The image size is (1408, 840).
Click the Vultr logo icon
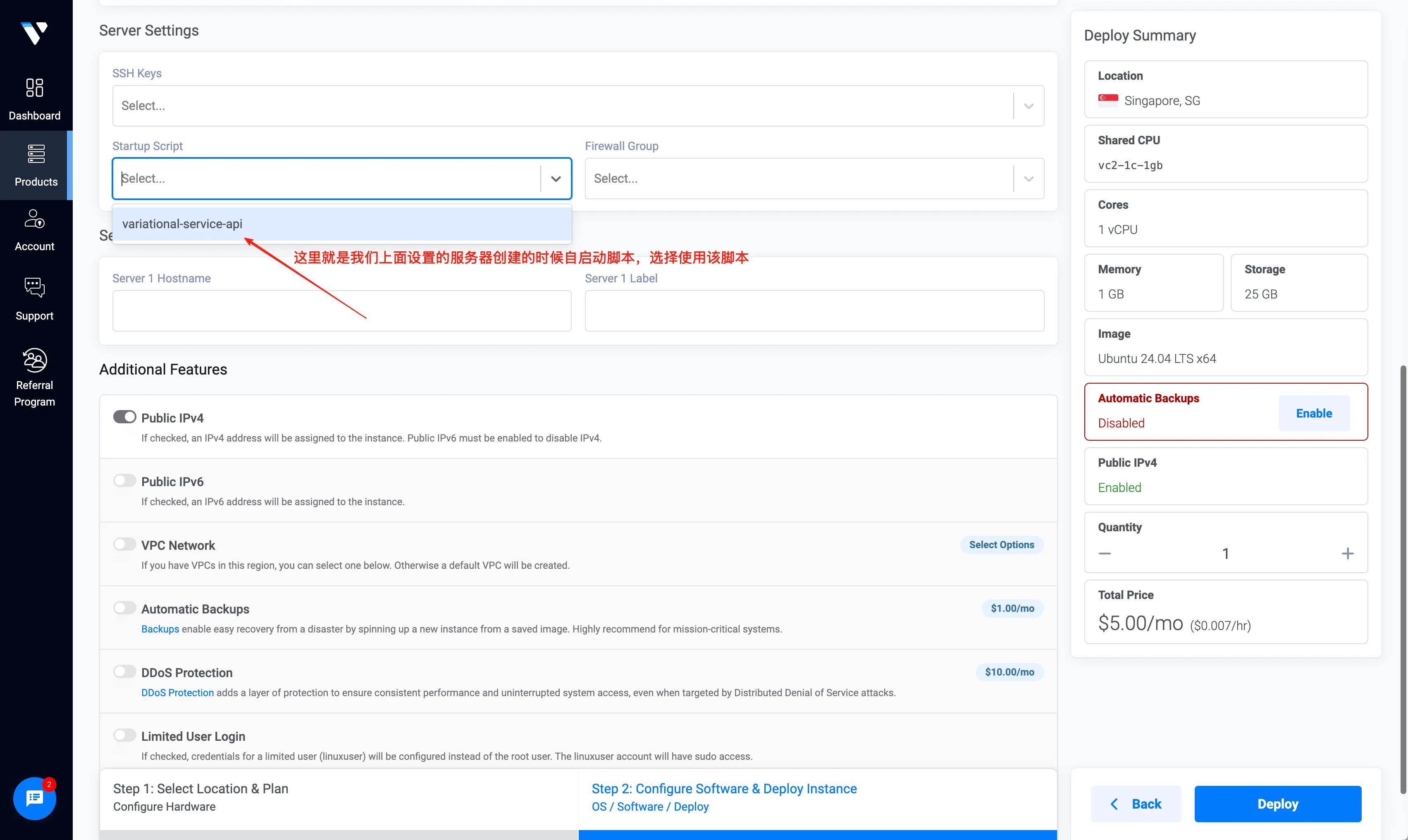pyautogui.click(x=35, y=33)
